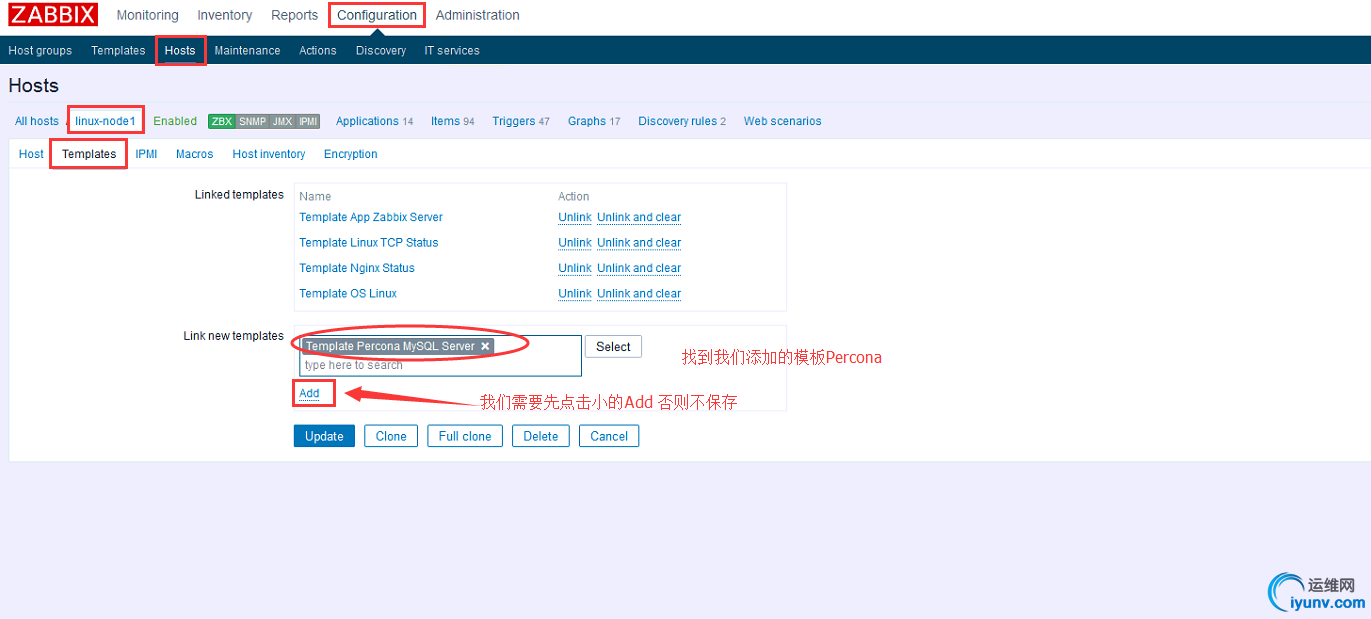Unlink Template Nginx Status

pyautogui.click(x=575, y=268)
